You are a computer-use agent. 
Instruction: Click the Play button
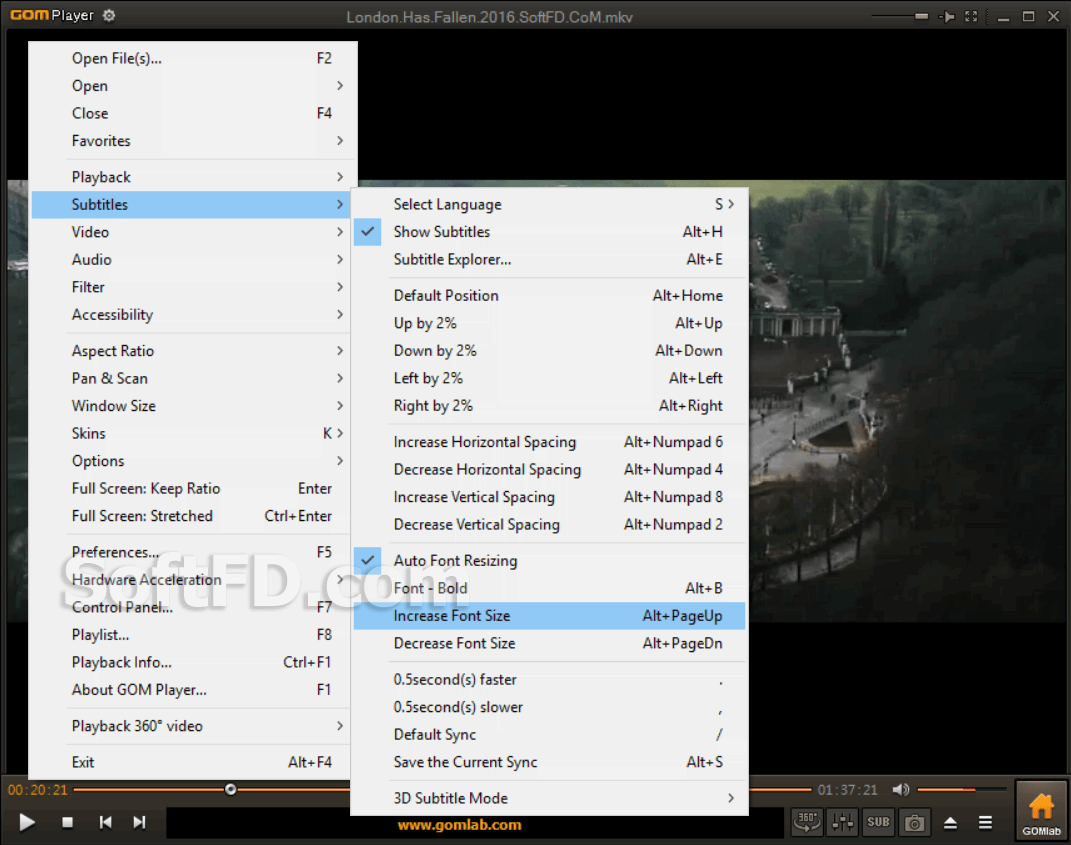27,822
